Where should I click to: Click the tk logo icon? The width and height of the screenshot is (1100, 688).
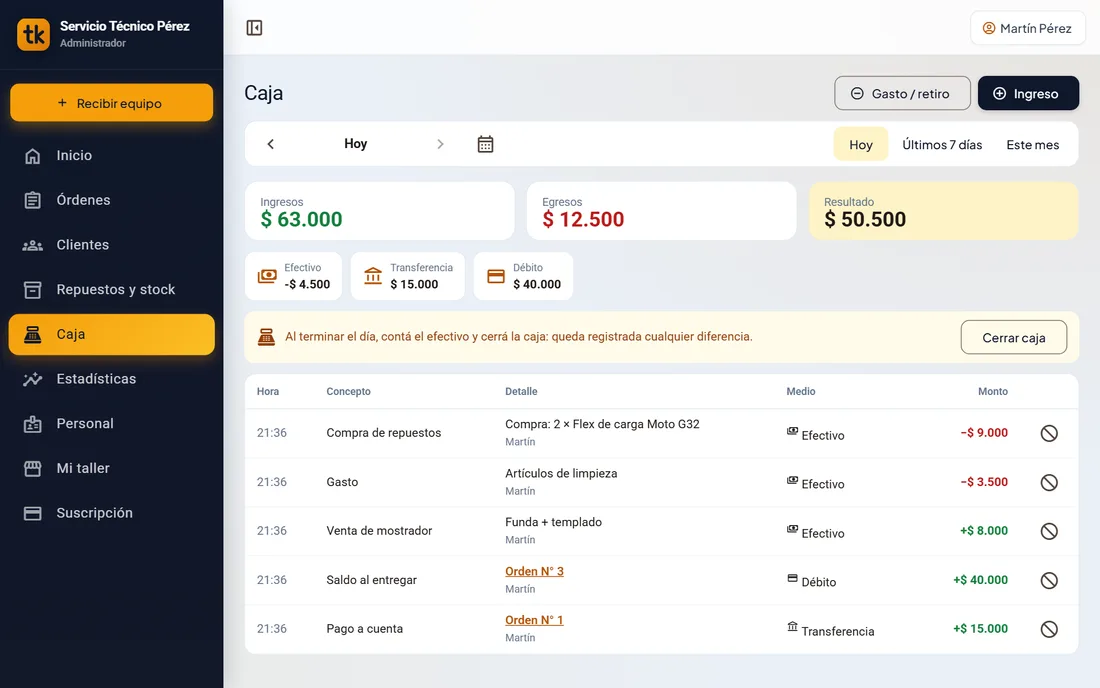click(x=34, y=34)
